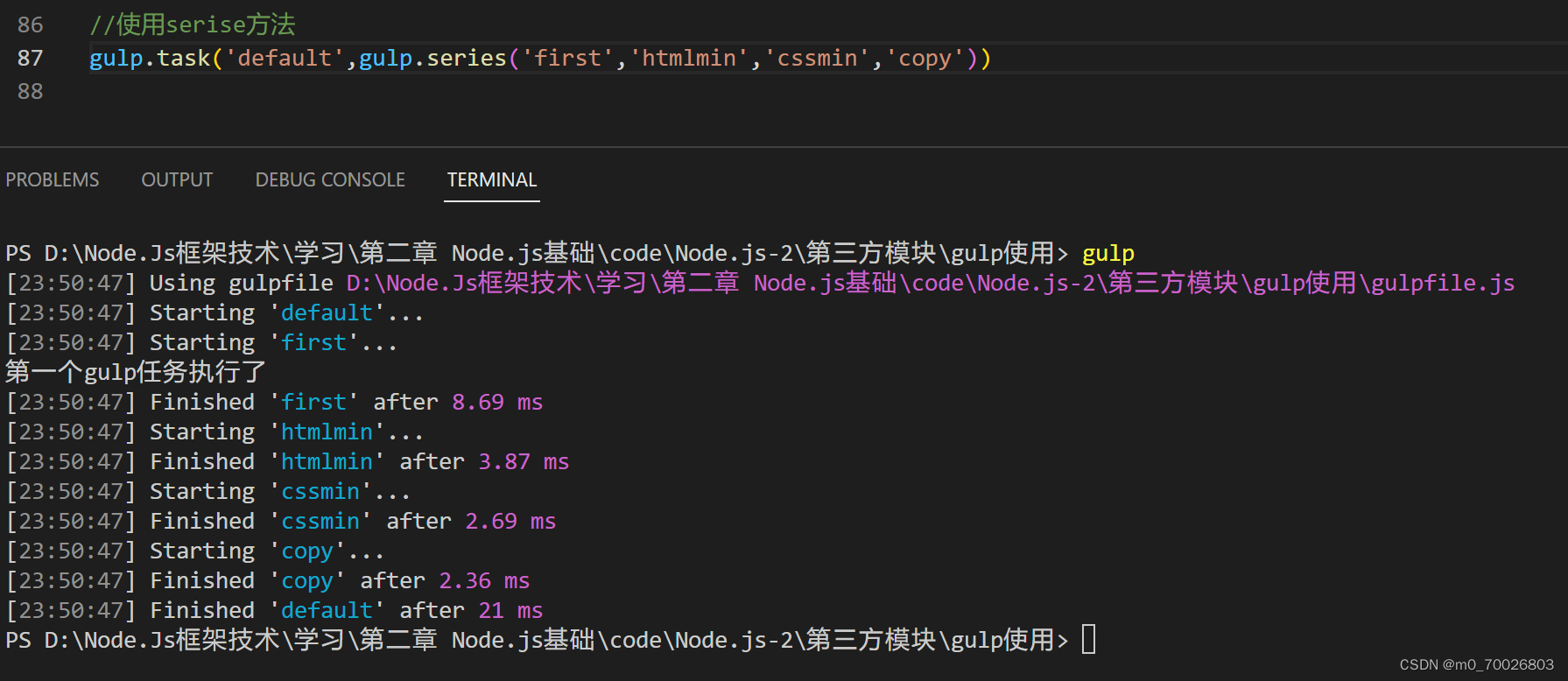Click the '8.69 ms' duration value
Screen dimensions: 1568x681
[497, 402]
